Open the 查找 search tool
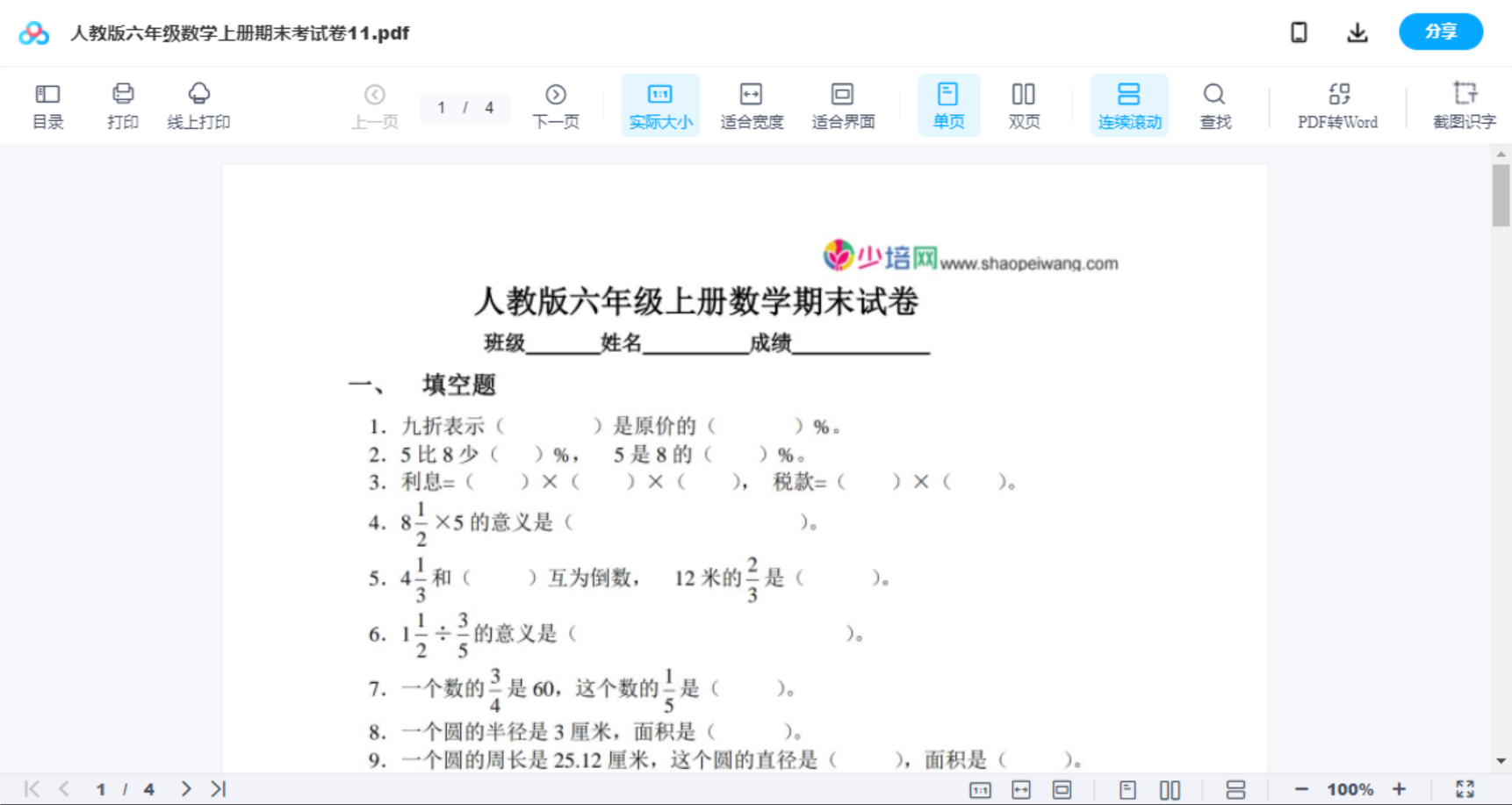The image size is (1512, 805). [x=1214, y=104]
